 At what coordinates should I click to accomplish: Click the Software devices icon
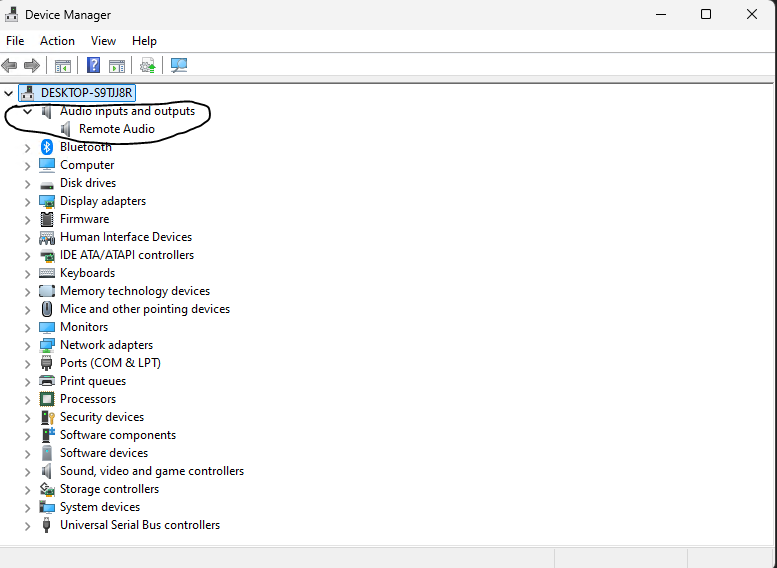47,453
